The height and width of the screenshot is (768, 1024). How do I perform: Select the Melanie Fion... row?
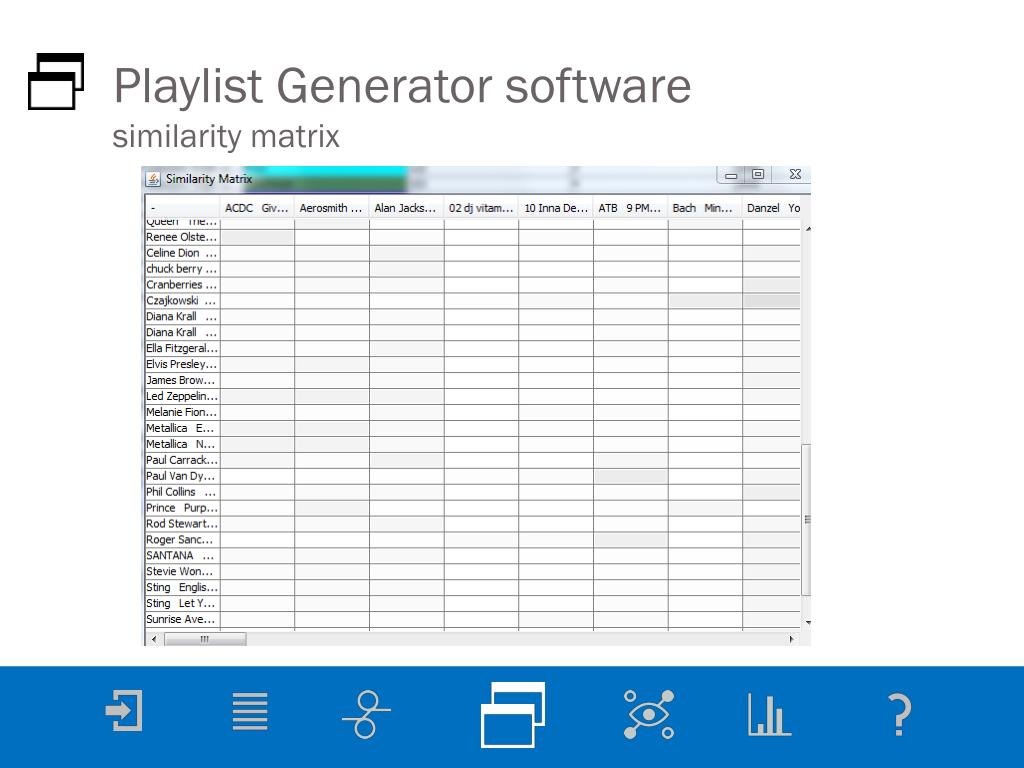point(473,412)
